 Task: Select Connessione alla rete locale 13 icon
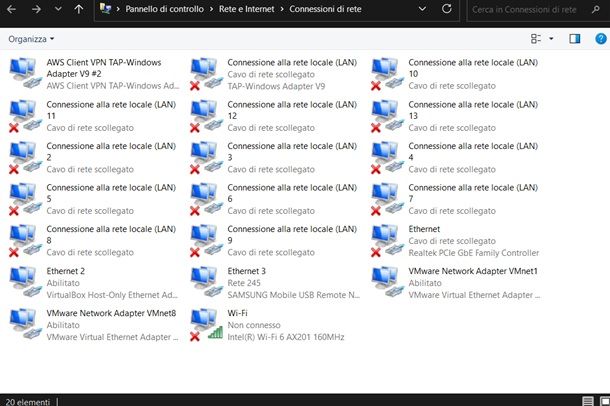[387, 116]
